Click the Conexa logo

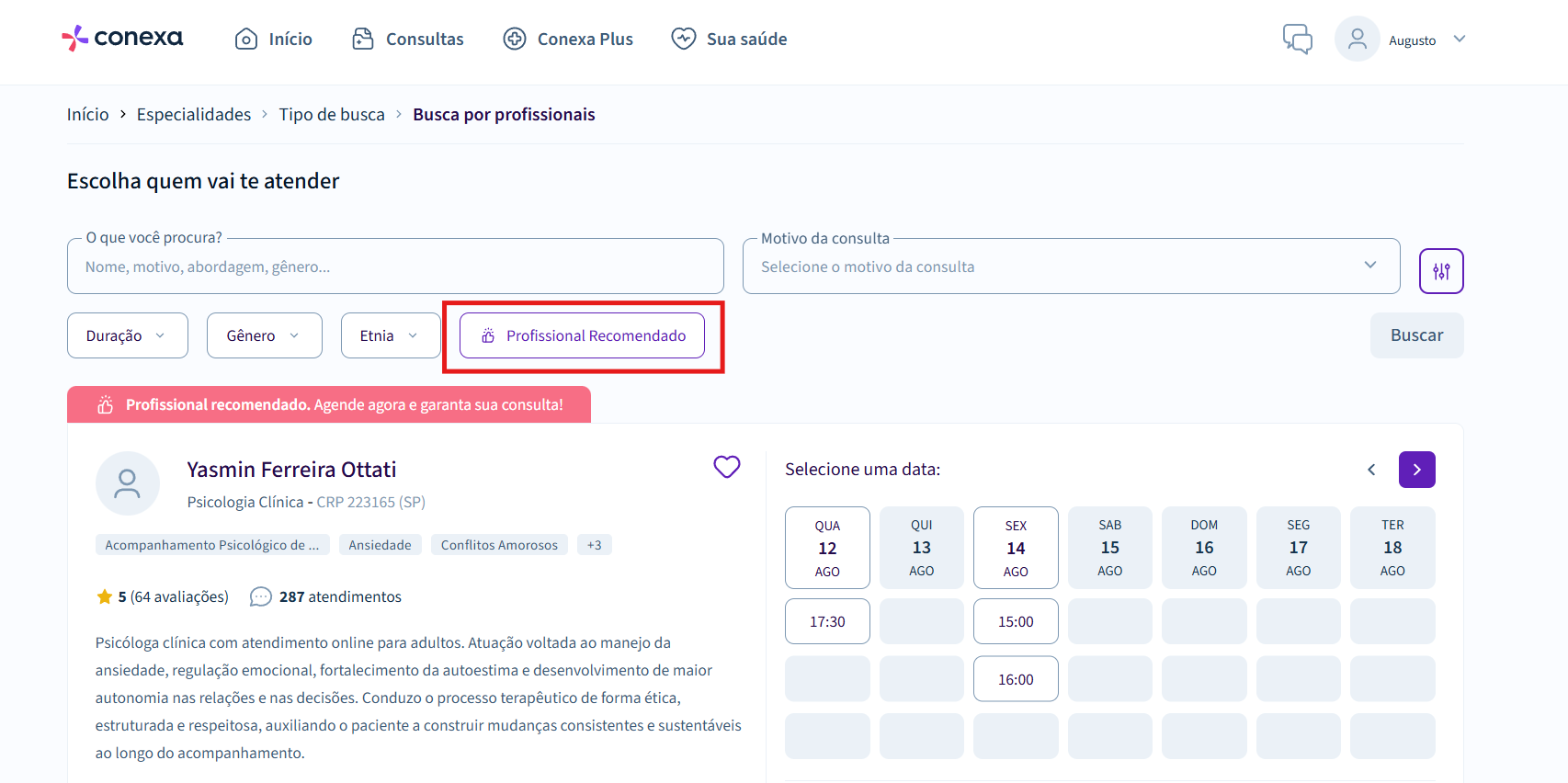pyautogui.click(x=122, y=38)
